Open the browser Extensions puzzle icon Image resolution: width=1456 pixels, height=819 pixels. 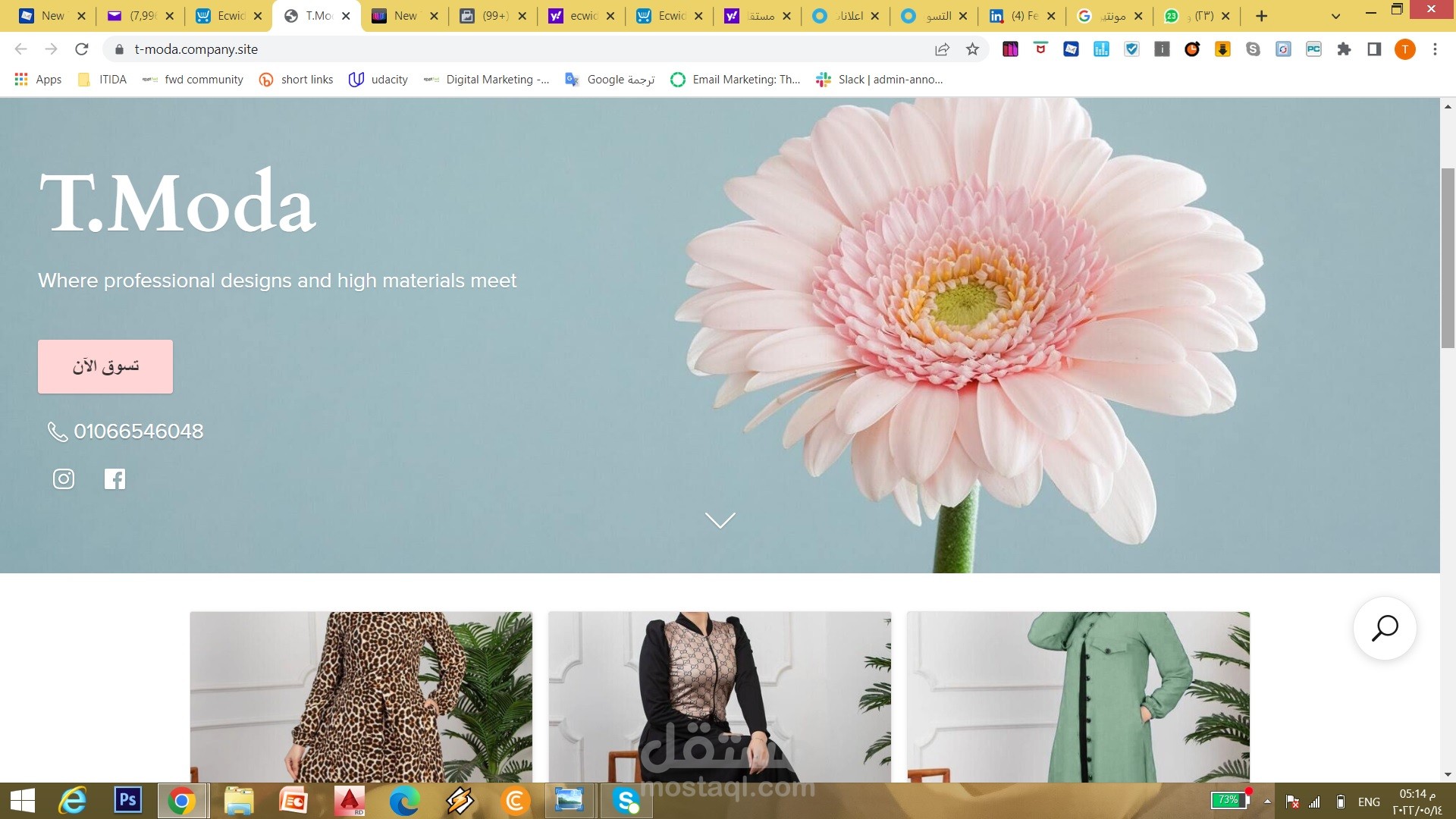pyautogui.click(x=1344, y=49)
